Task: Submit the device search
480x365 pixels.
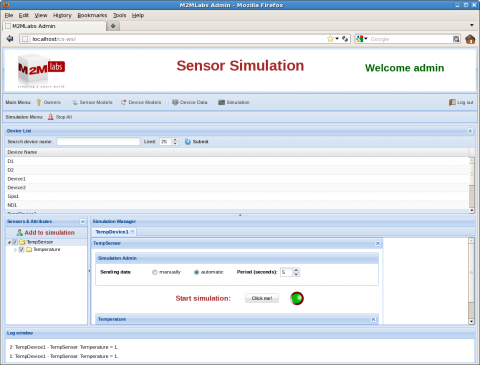Action: [196, 142]
